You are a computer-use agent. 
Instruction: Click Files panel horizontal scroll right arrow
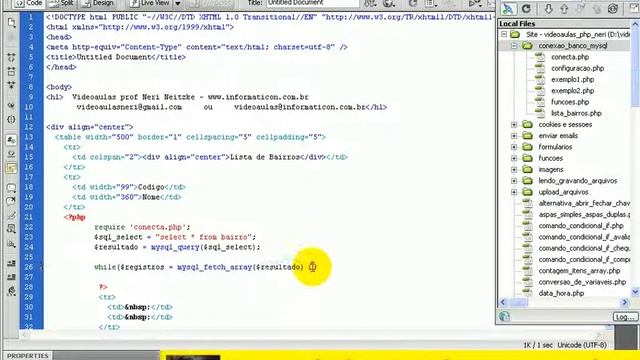624,302
